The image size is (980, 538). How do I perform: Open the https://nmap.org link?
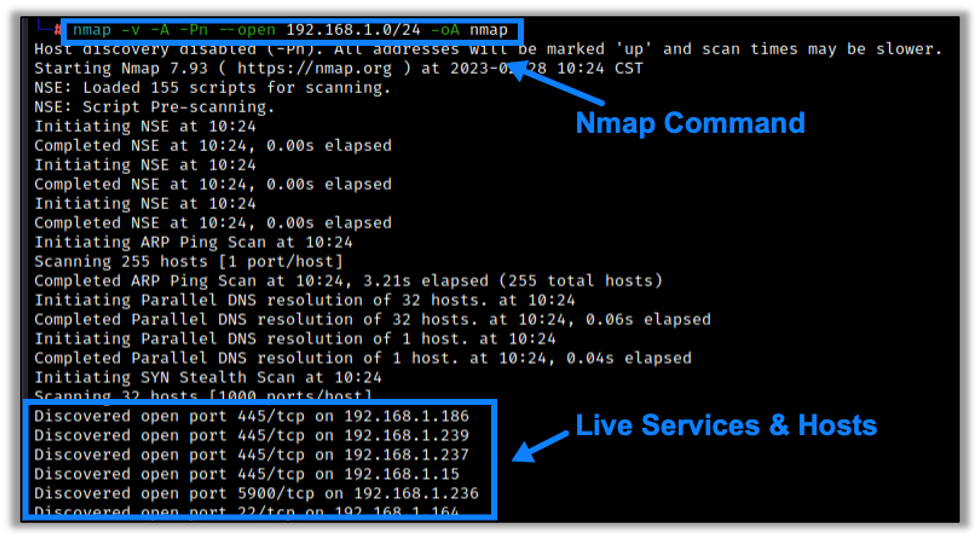point(314,69)
